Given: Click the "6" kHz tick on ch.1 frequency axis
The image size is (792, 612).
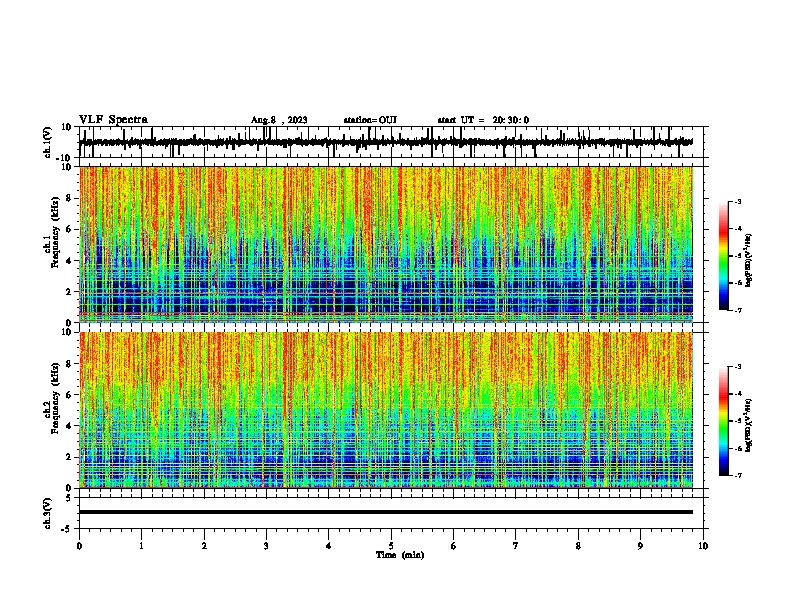Looking at the screenshot, I should [x=69, y=230].
